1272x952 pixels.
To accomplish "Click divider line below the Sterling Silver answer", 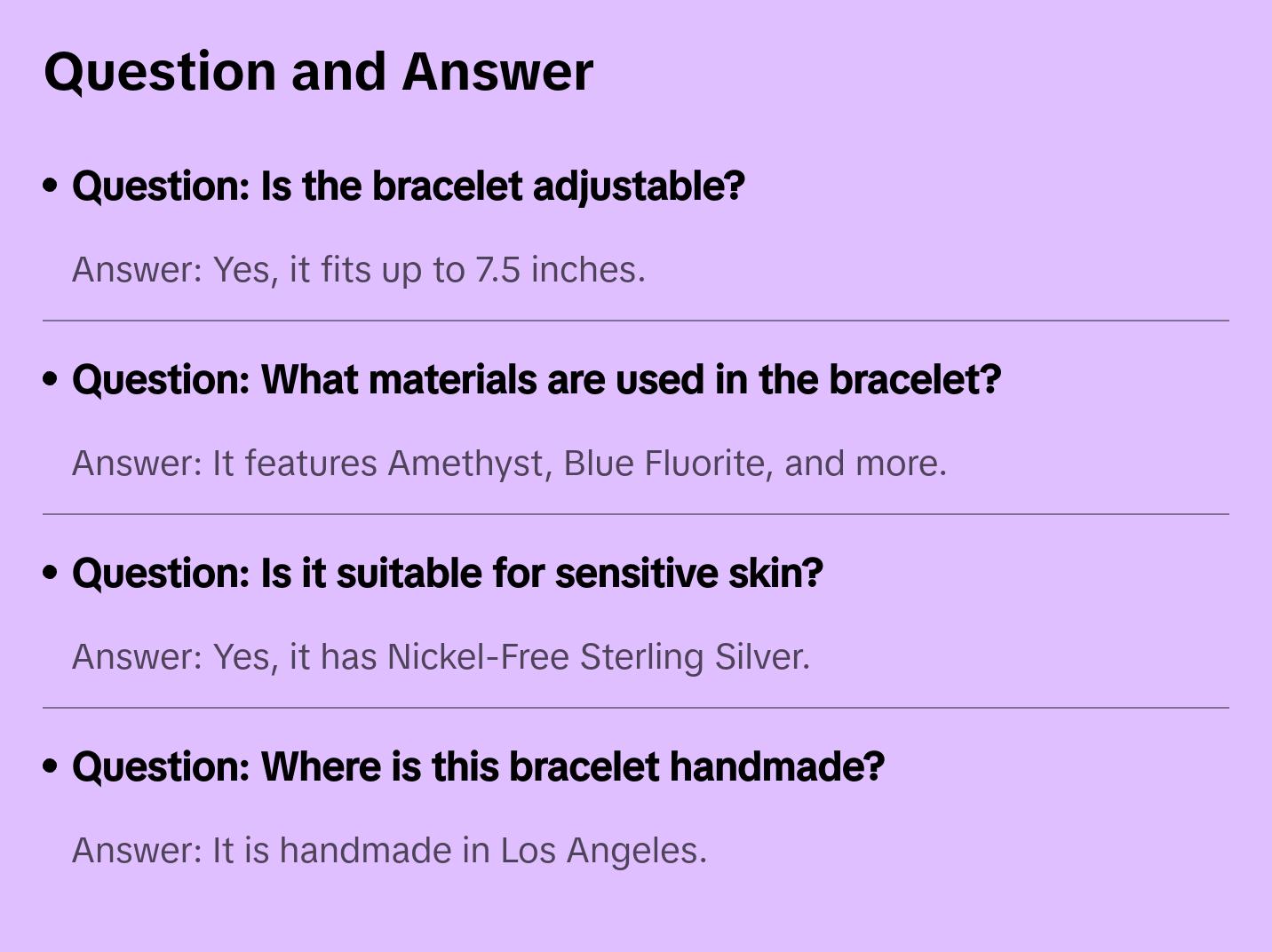I will [635, 708].
